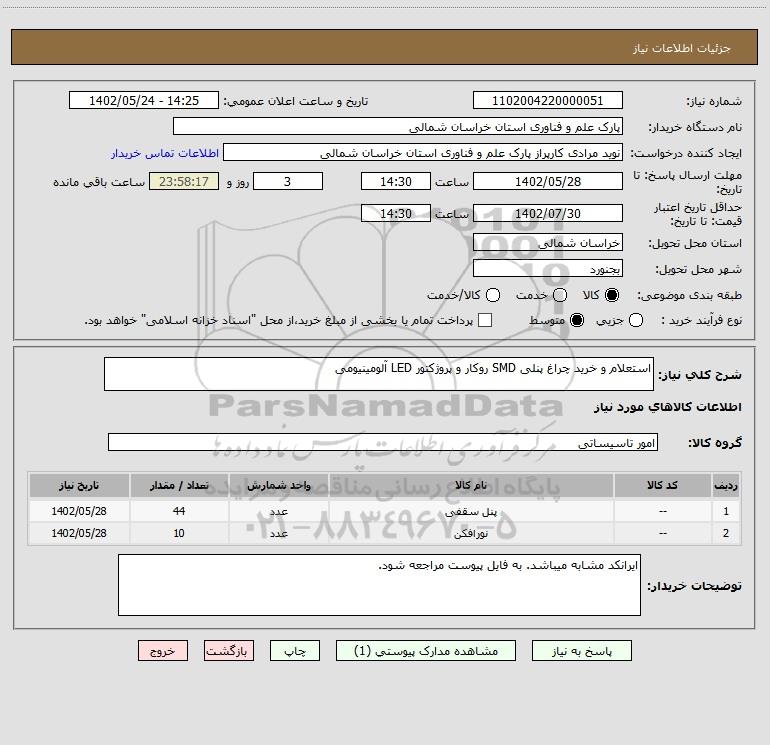Image resolution: width=770 pixels, height=745 pixels.
Task: Click the response deadline time 14:30 field
Action: (x=396, y=181)
